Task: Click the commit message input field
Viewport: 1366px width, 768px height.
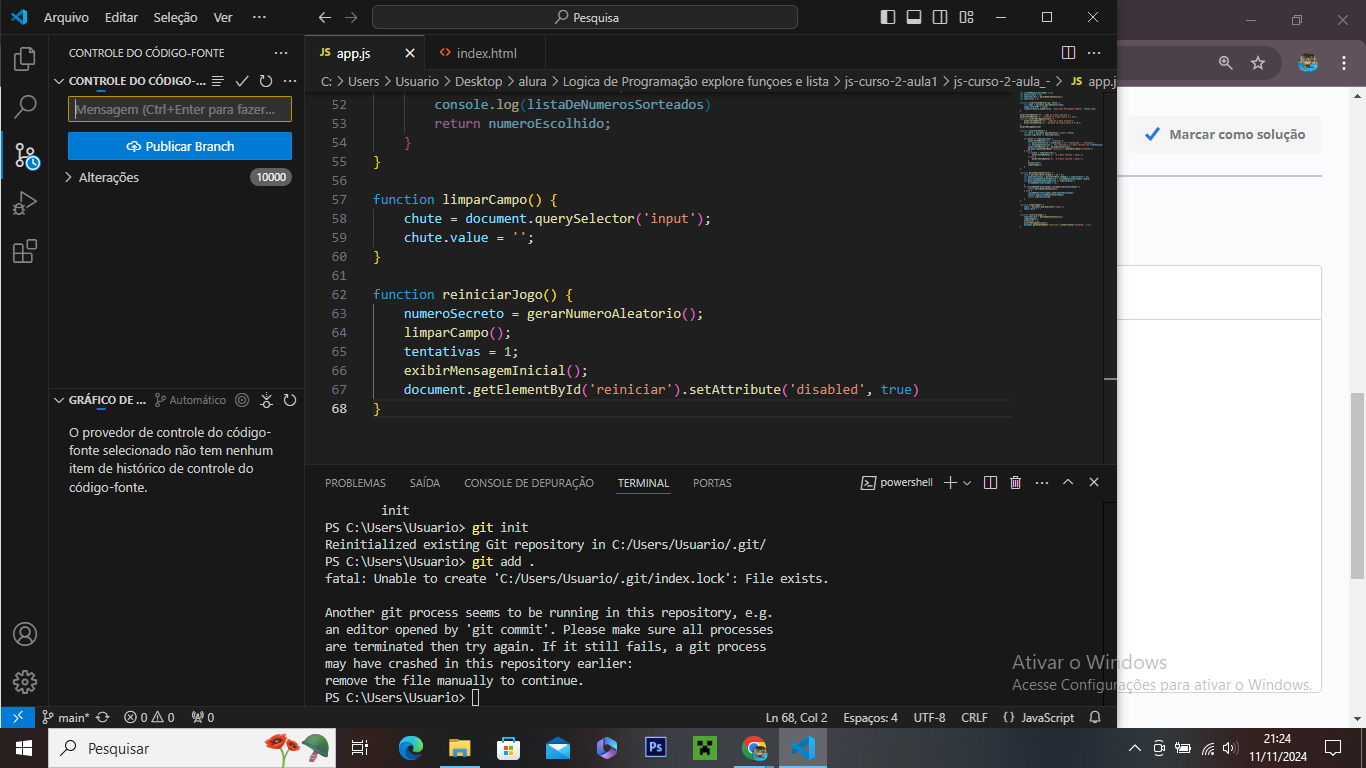Action: 180,109
